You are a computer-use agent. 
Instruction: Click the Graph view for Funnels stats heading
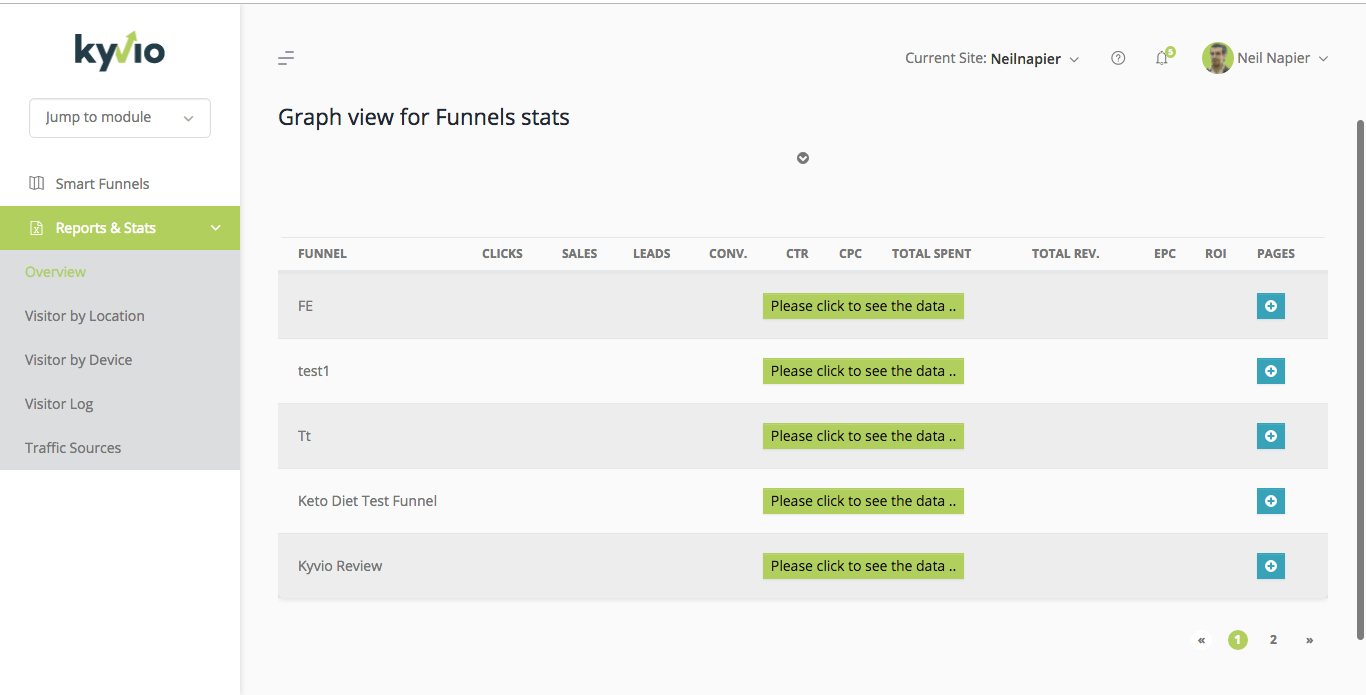point(424,117)
